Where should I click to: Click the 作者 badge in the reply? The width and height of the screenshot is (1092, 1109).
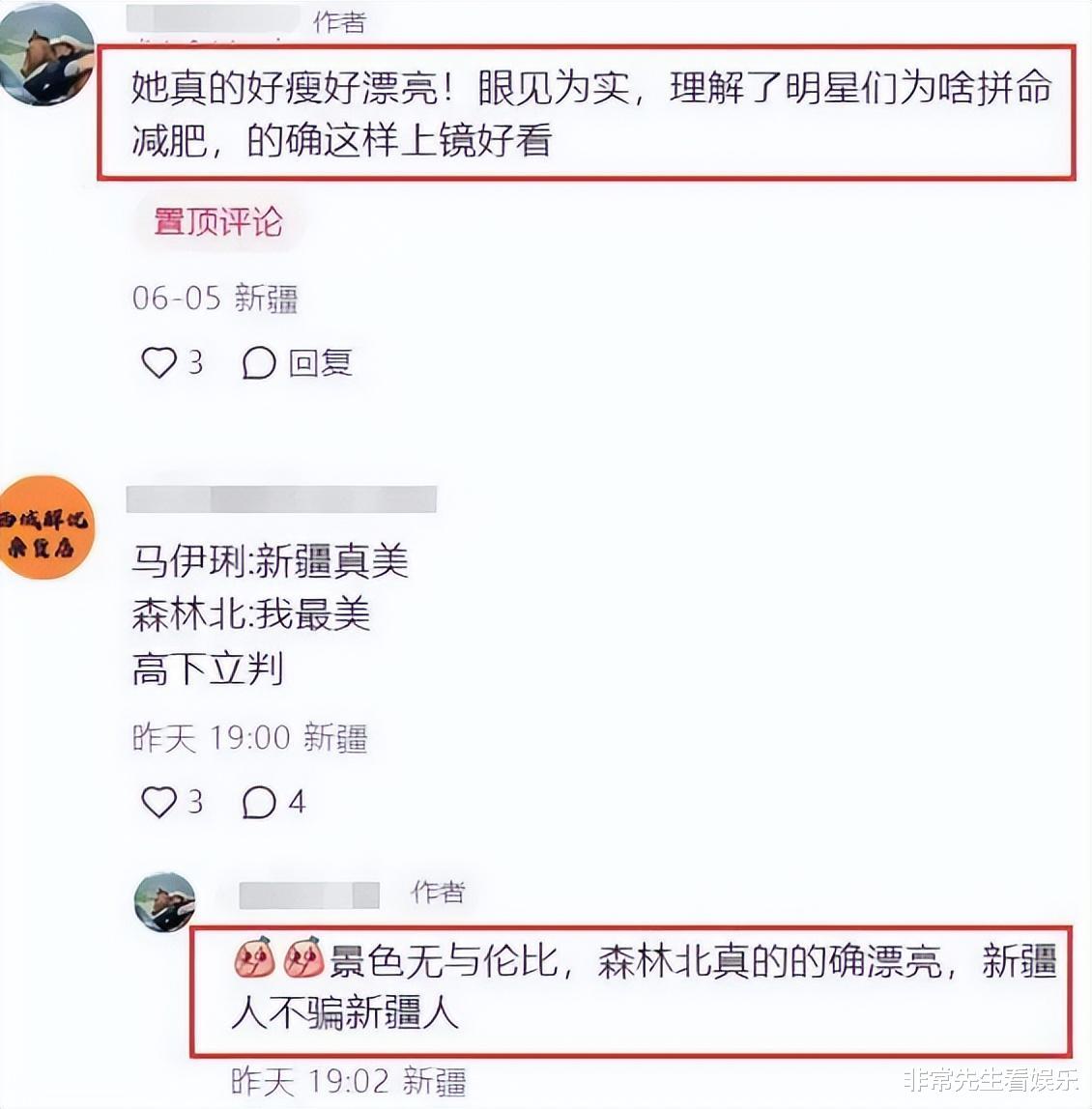(438, 892)
